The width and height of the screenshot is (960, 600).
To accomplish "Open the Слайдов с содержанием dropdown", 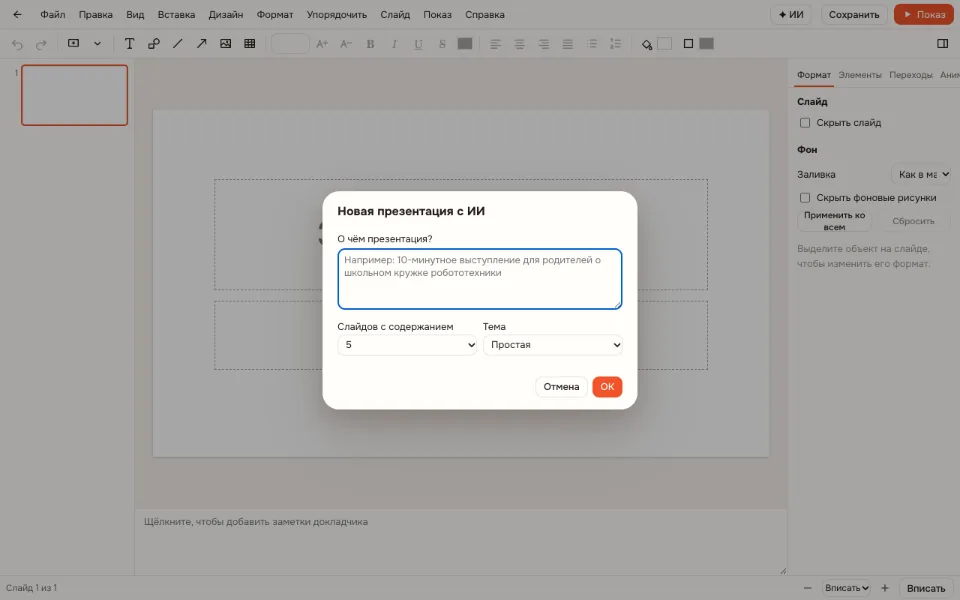I will (x=407, y=345).
